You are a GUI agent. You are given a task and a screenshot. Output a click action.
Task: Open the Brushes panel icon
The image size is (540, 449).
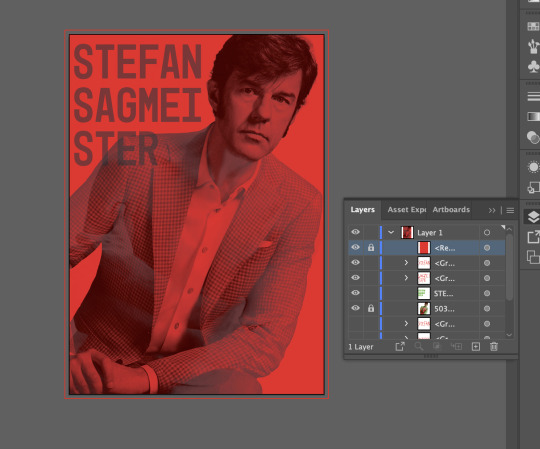[533, 46]
